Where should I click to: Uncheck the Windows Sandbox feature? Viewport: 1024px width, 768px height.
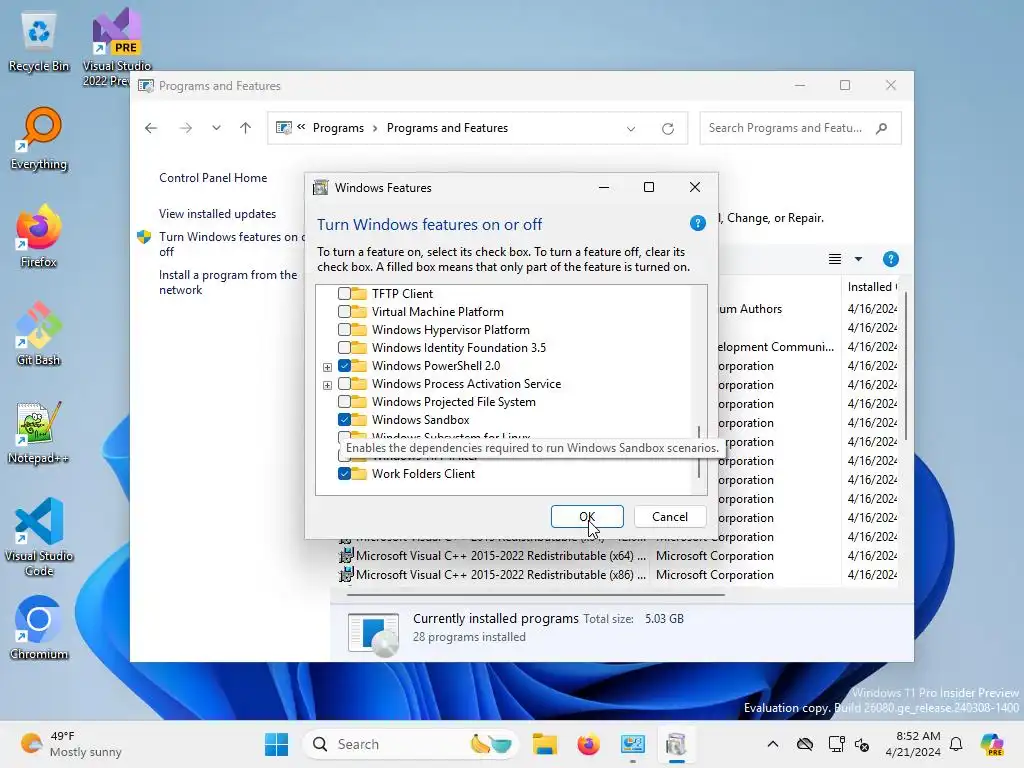pyautogui.click(x=344, y=420)
